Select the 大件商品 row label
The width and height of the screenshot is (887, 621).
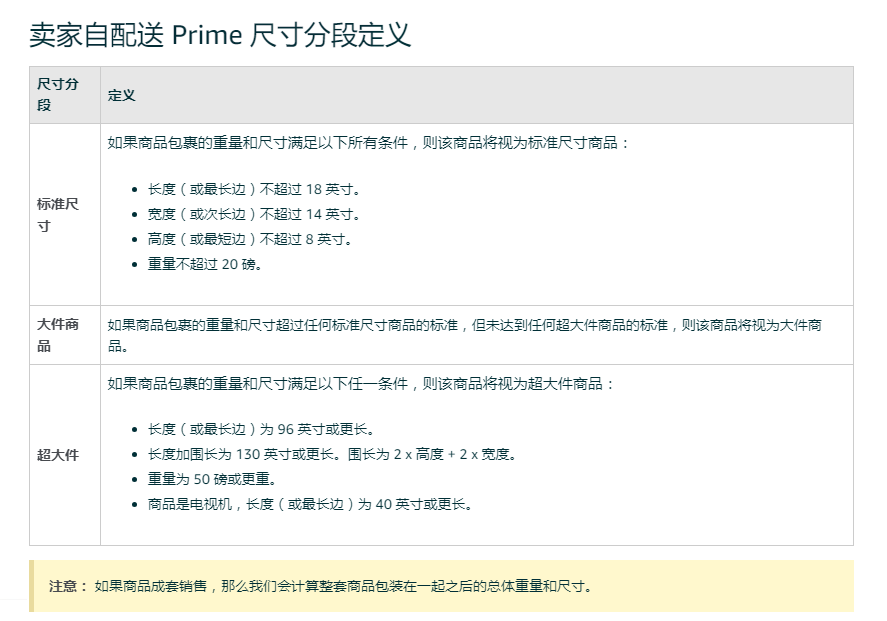(58, 335)
